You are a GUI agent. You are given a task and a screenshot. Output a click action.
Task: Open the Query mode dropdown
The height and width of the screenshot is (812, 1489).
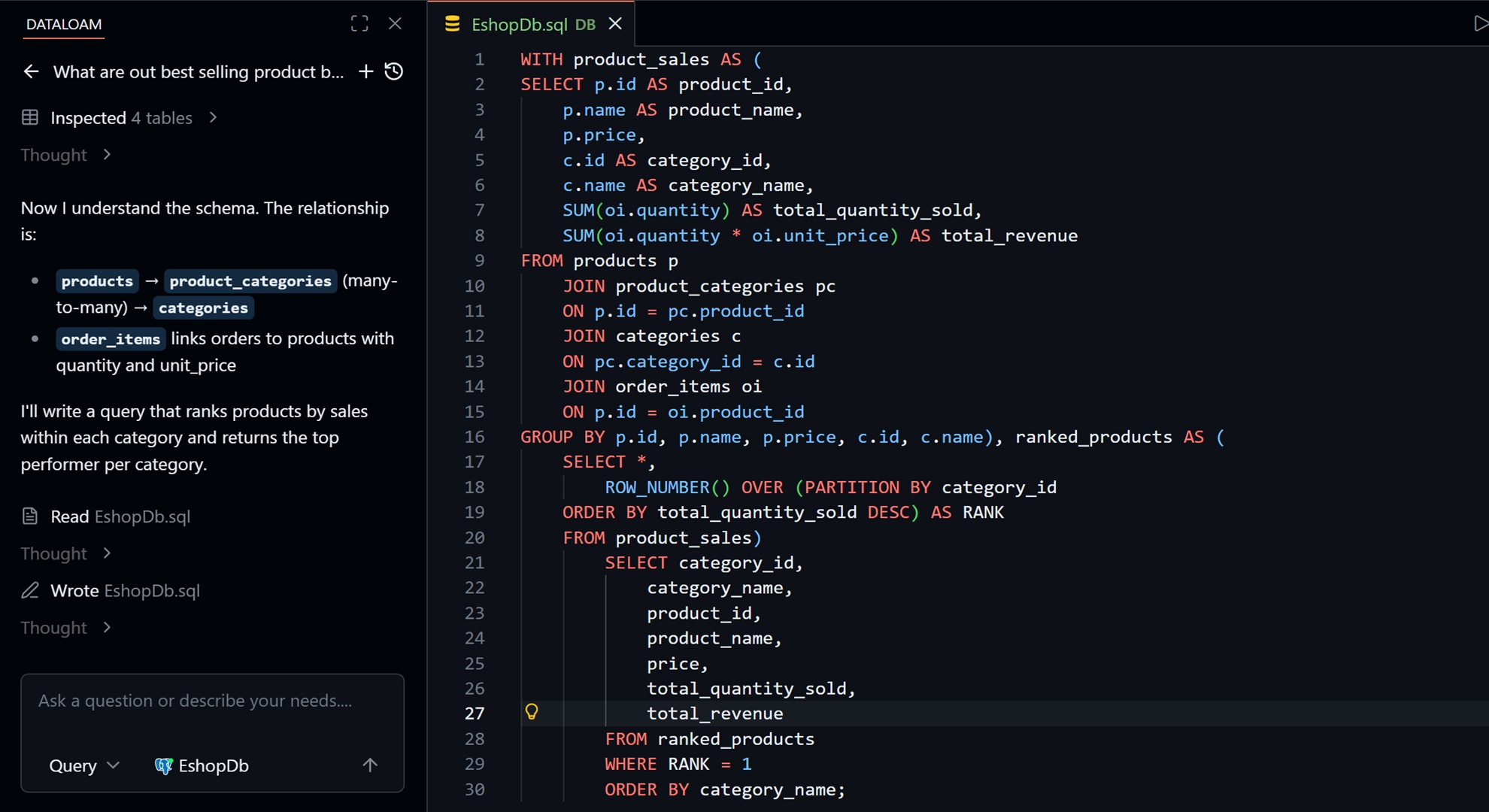[83, 765]
